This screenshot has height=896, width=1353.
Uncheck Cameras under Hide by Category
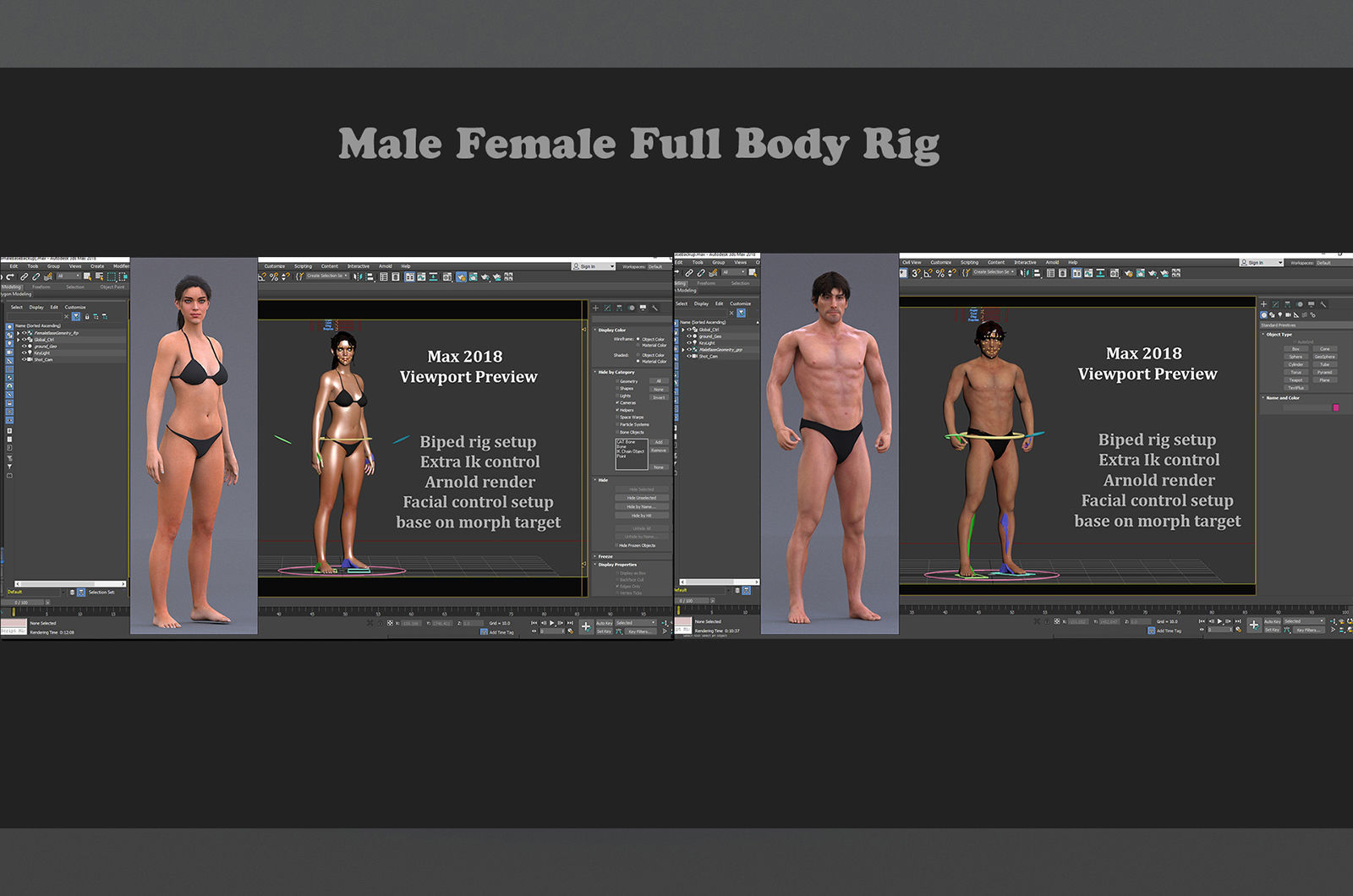[617, 402]
